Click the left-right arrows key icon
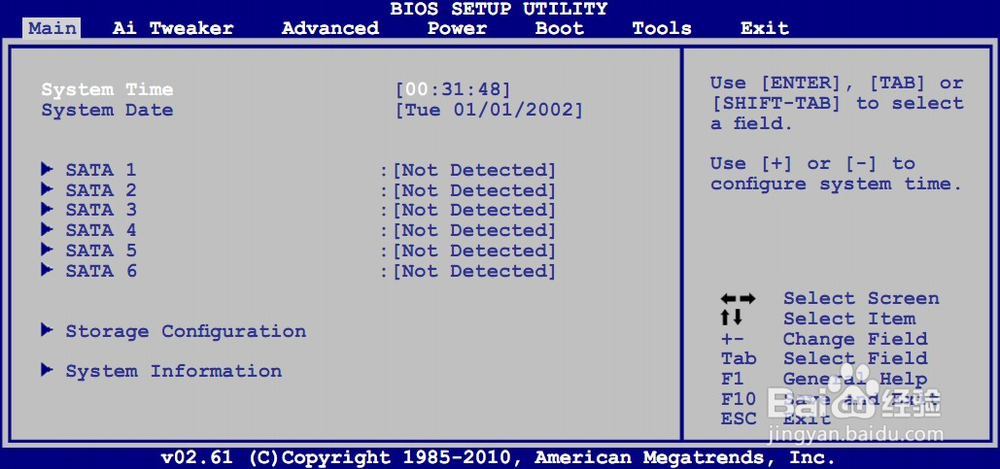The height and width of the screenshot is (469, 1000). point(738,299)
